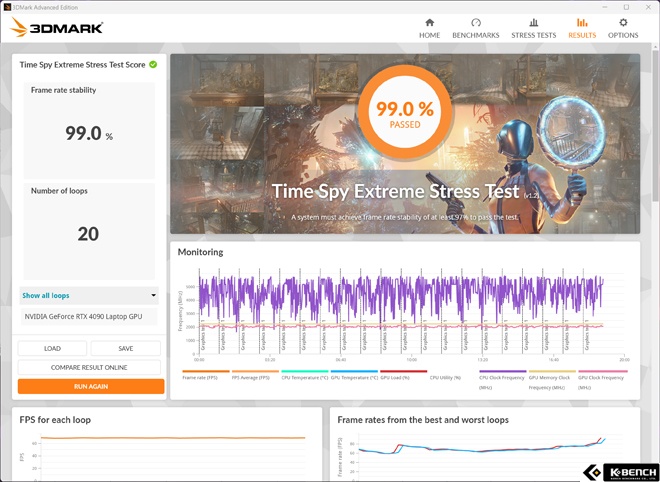The width and height of the screenshot is (660, 482).
Task: Toggle the GPU Load (%) legend series
Action: (x=403, y=375)
